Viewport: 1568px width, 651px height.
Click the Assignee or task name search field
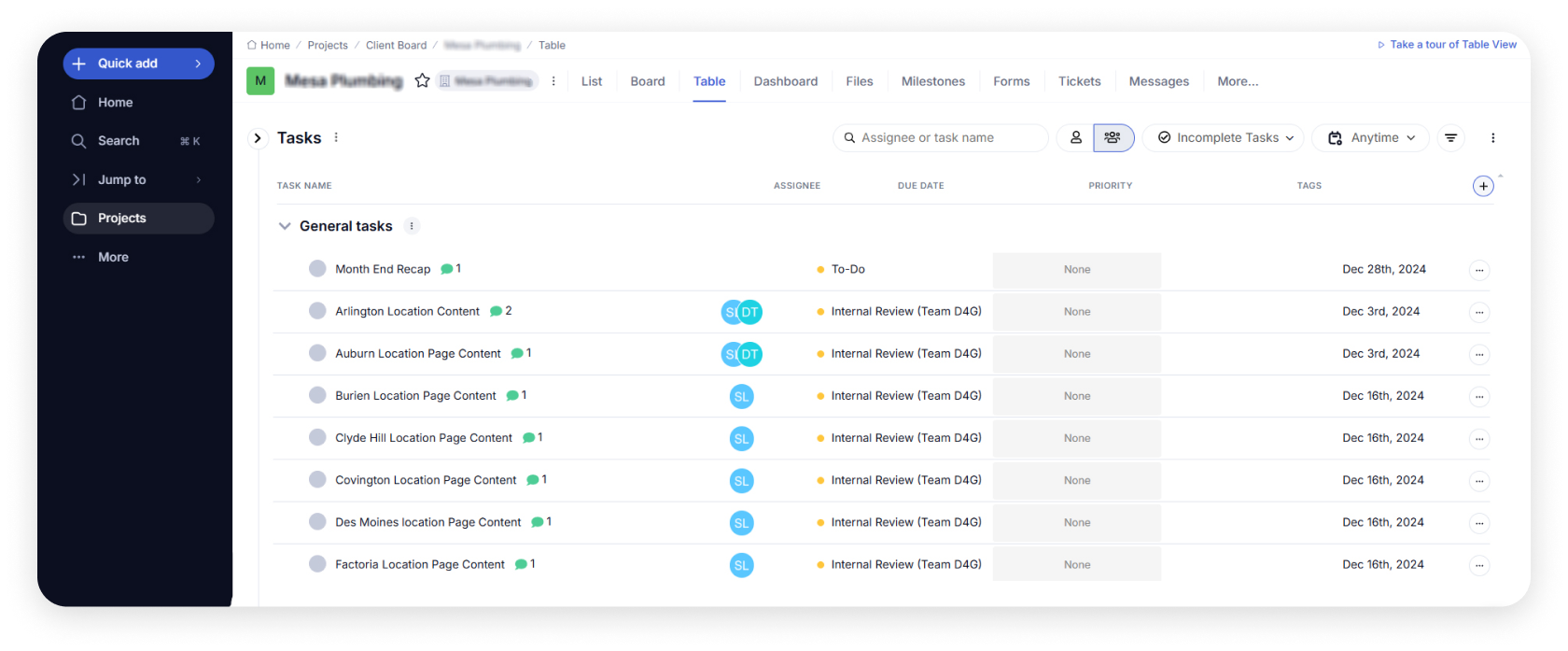[x=943, y=138]
